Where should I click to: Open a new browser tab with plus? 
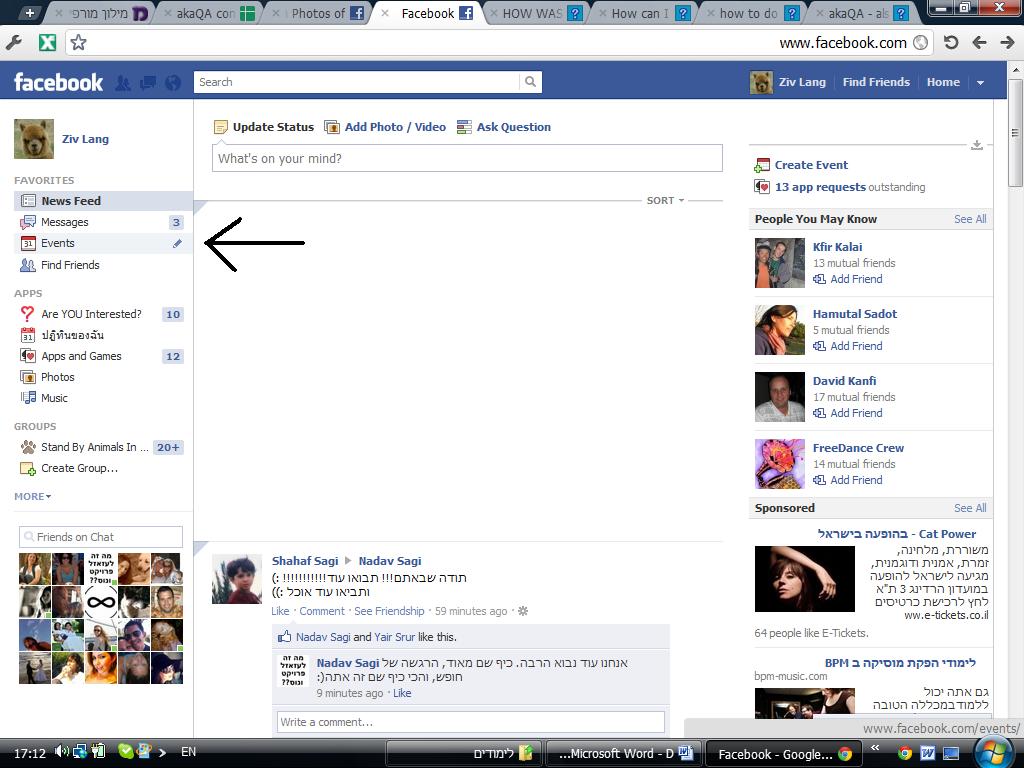[29, 12]
